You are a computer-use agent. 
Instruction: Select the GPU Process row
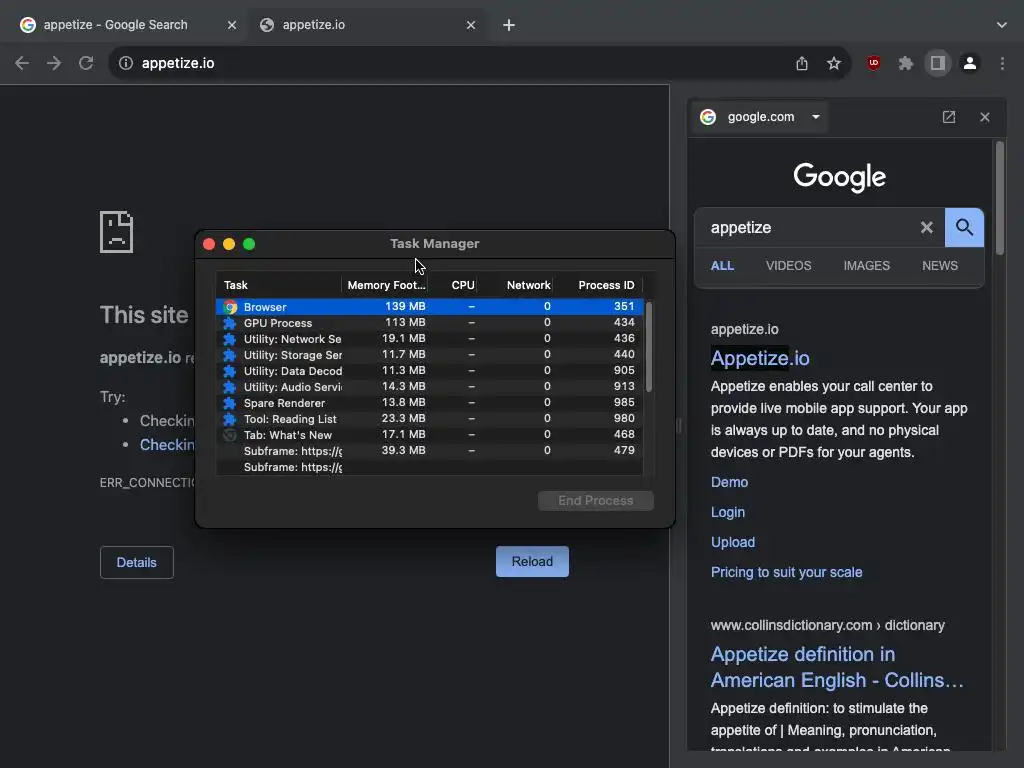pyautogui.click(x=429, y=323)
